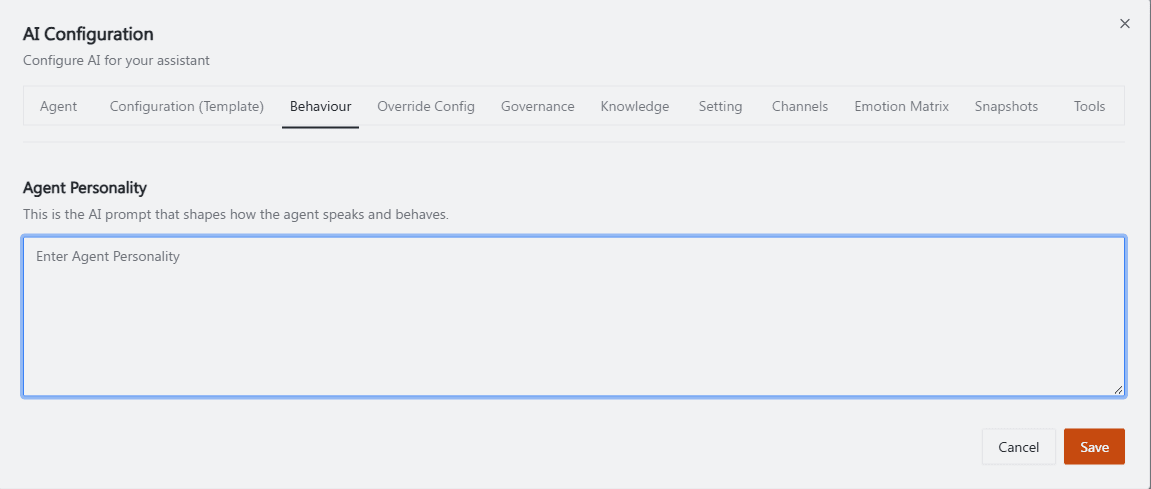
Task: View the Channels tab
Action: click(x=799, y=106)
